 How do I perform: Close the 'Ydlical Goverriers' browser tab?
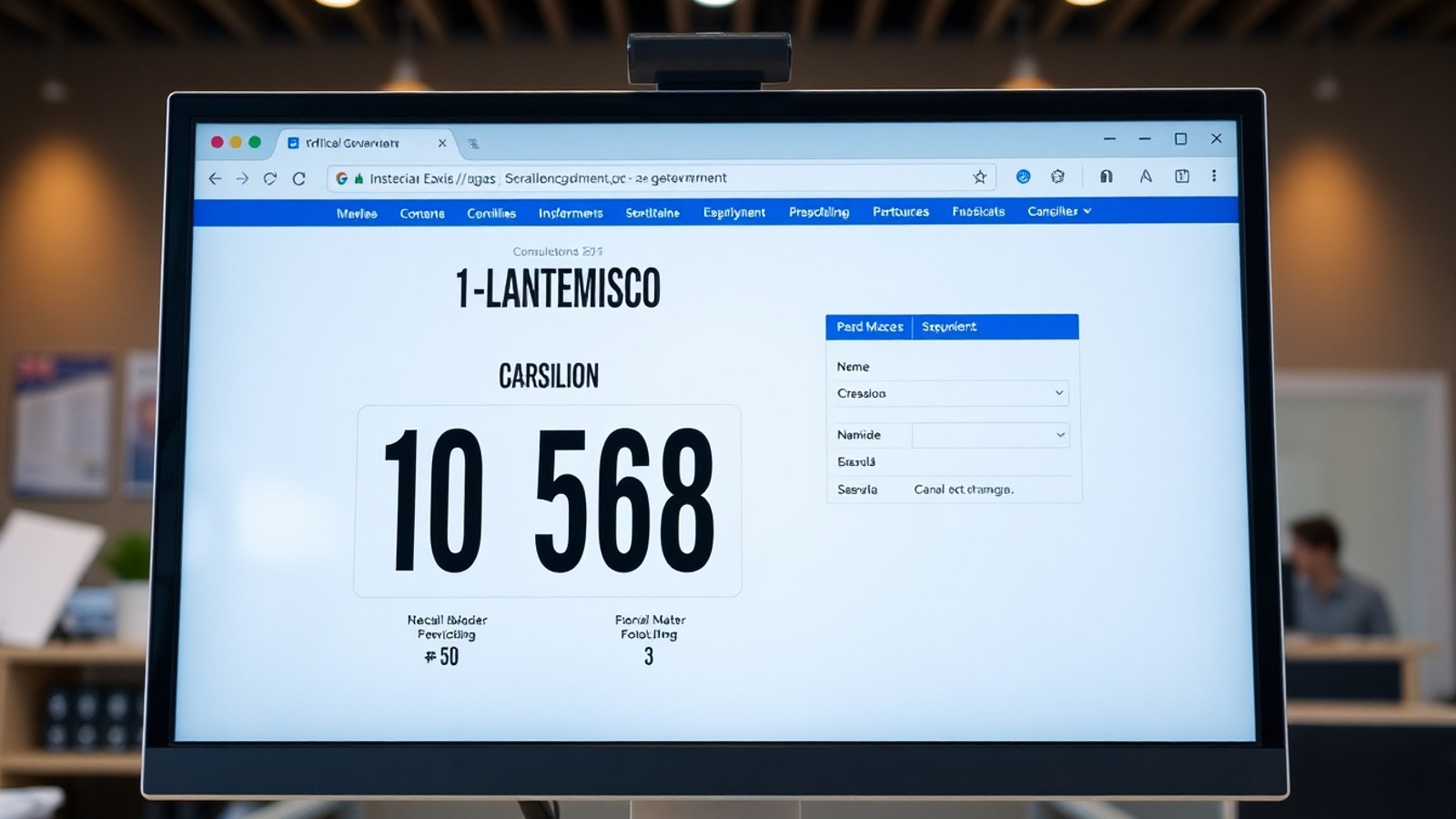442,143
